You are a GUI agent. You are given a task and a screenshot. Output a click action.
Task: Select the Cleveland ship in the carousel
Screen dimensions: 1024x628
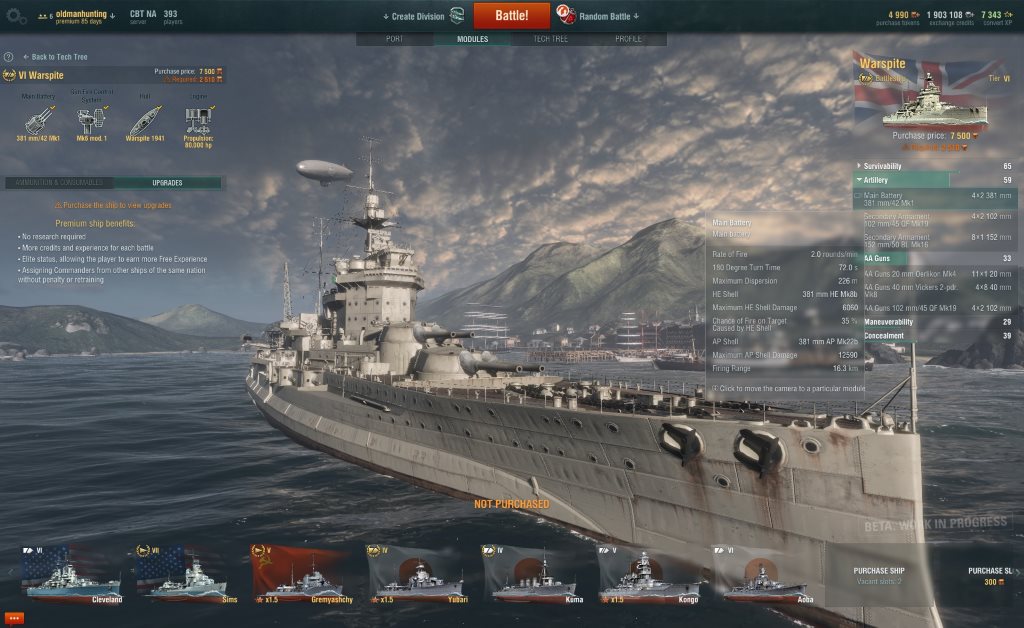72,574
